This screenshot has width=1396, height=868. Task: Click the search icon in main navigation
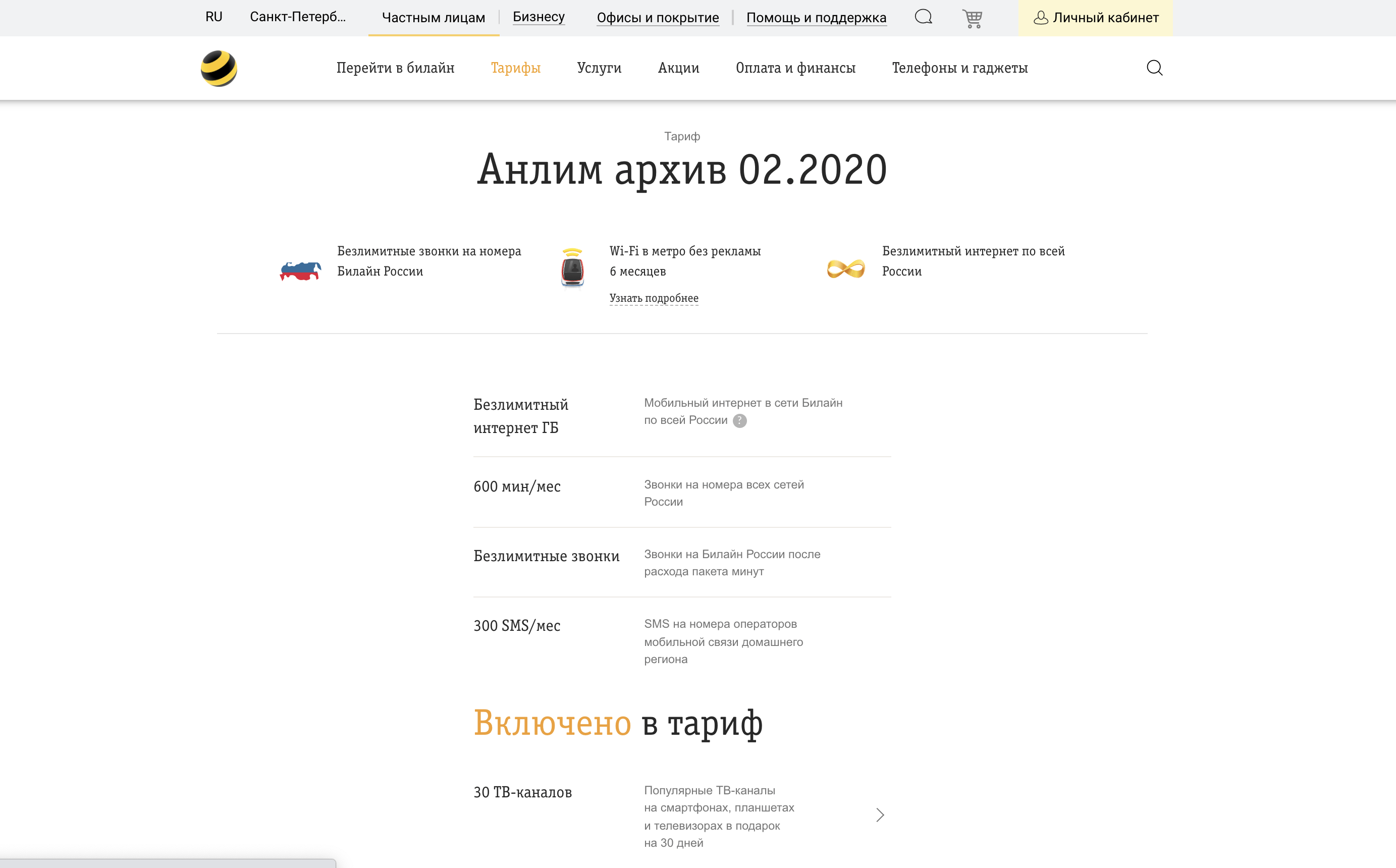click(x=1155, y=68)
